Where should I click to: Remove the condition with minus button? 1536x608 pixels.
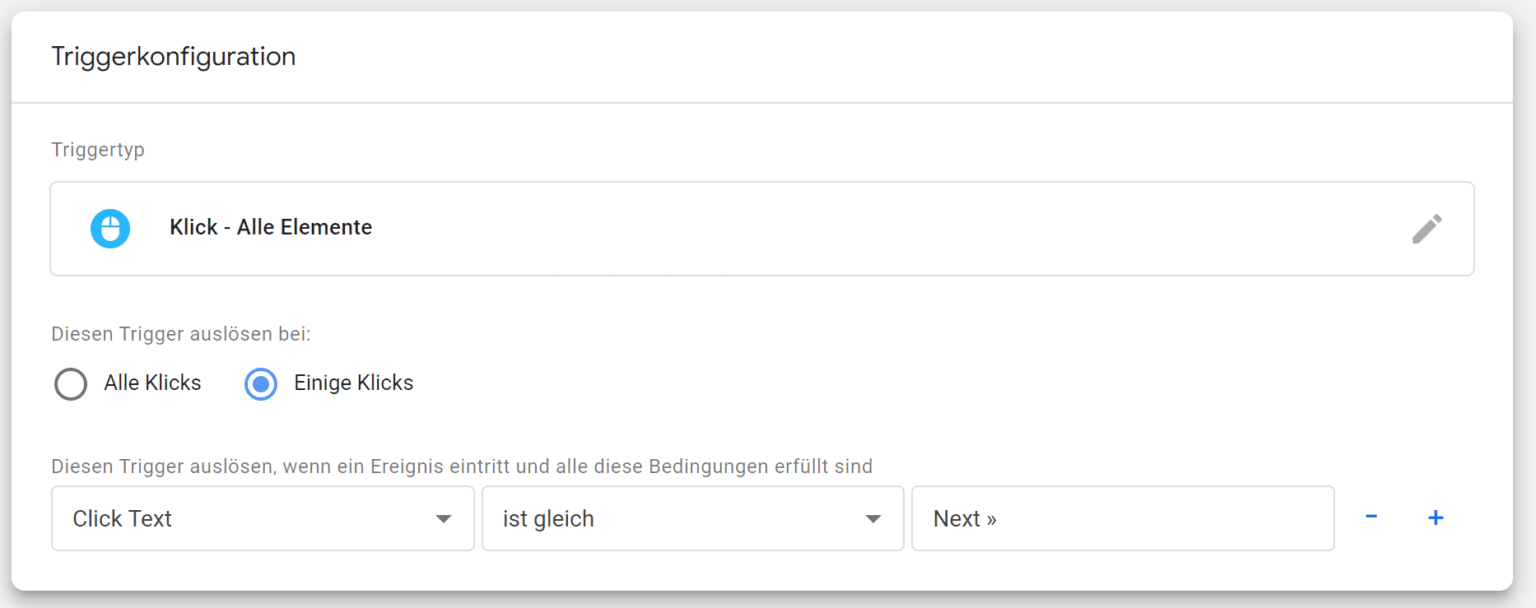click(x=1371, y=517)
